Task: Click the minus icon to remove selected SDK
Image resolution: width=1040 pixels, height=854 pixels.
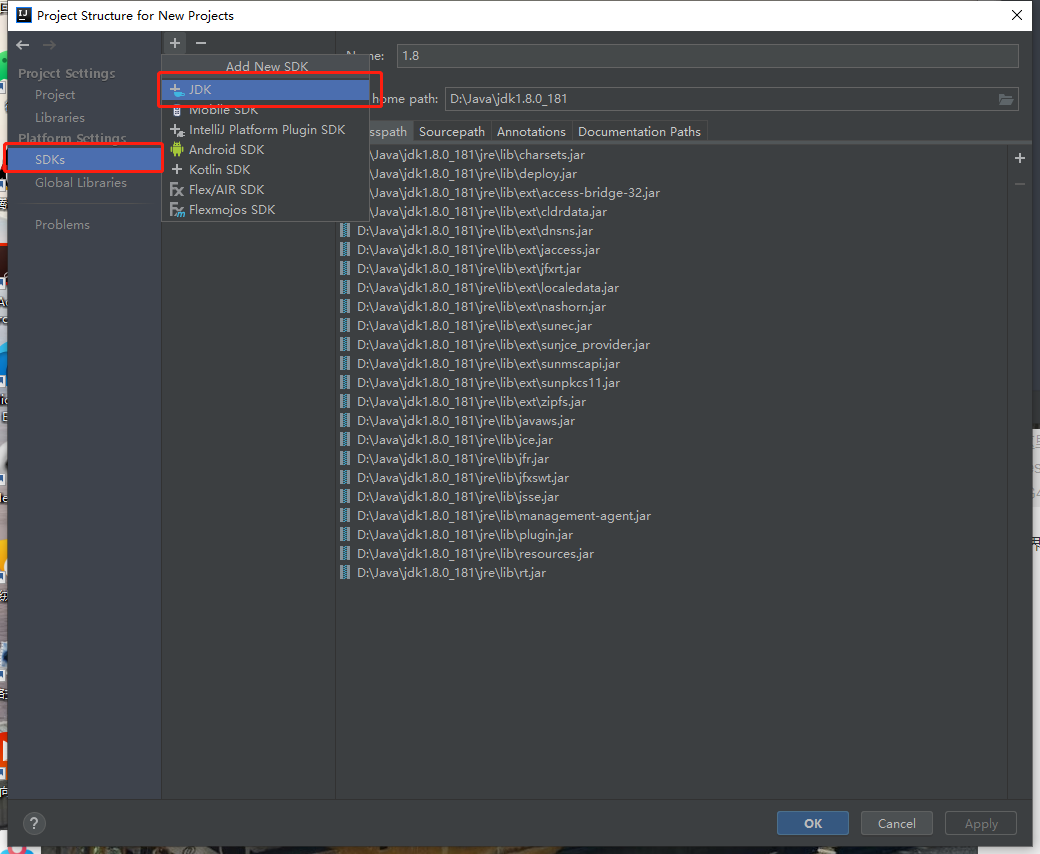Action: pyautogui.click(x=200, y=43)
